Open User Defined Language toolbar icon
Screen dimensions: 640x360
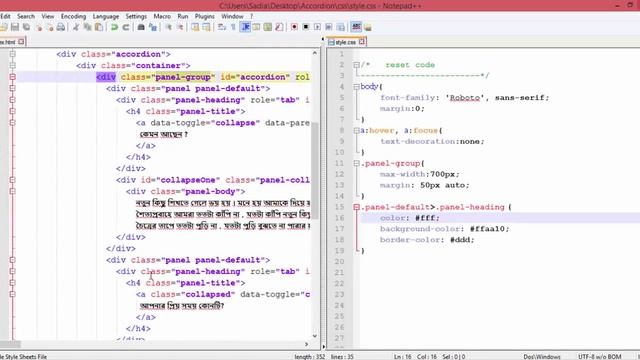pyautogui.click(x=256, y=27)
